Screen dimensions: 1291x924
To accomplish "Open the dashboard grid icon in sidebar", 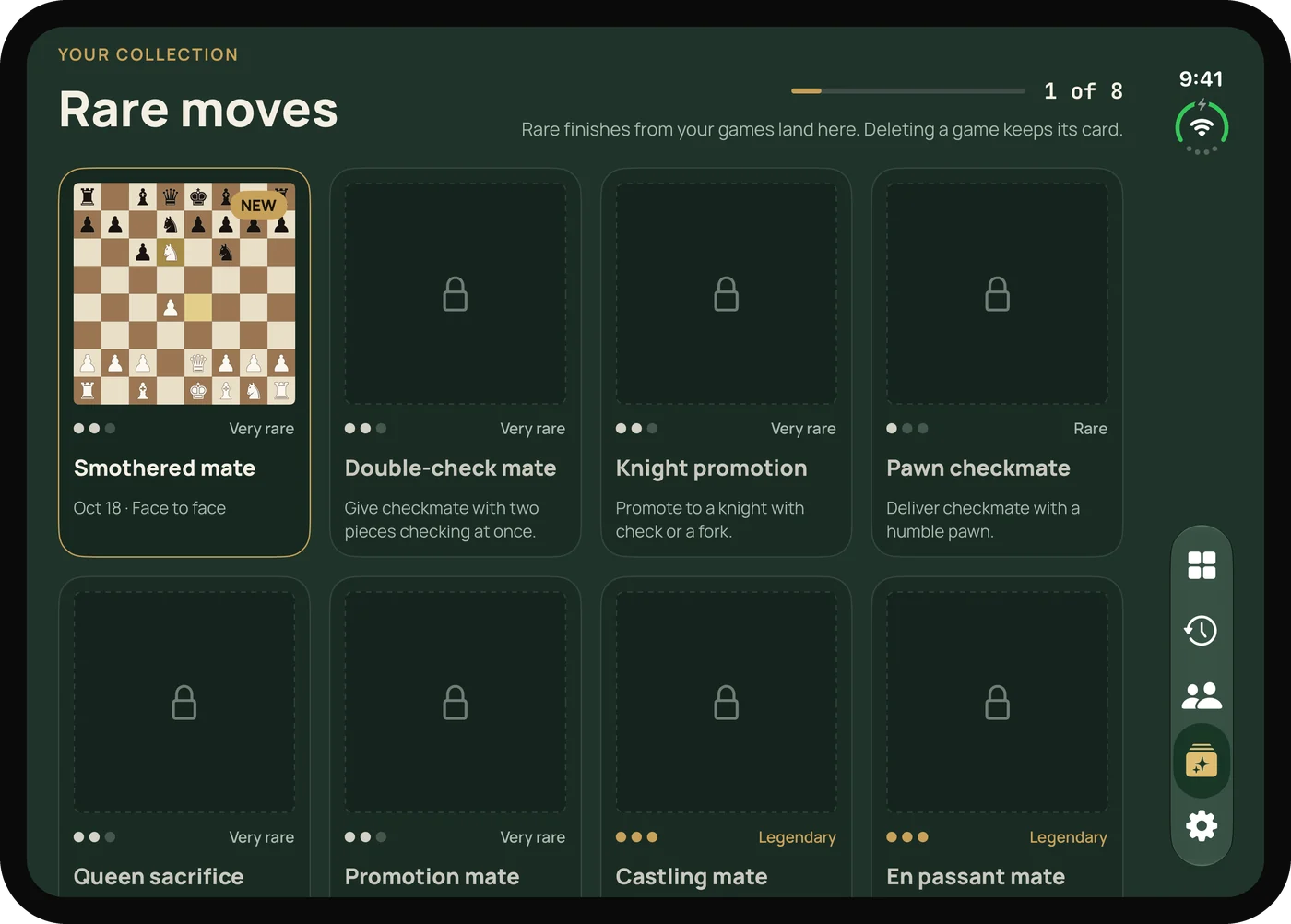I will coord(1202,565).
